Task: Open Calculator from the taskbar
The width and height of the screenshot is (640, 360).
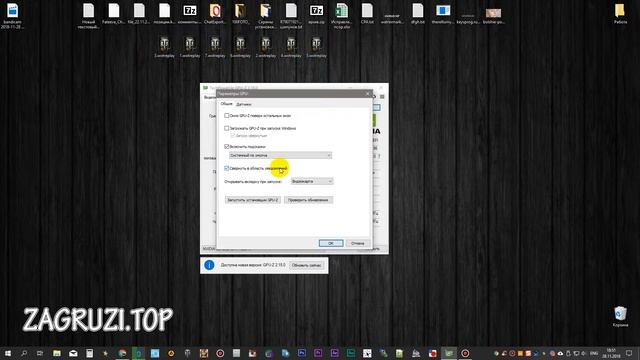Action: point(89,353)
